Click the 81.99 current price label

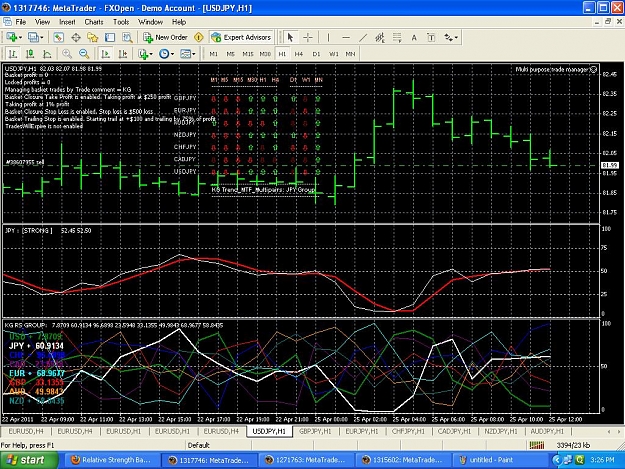coord(610,165)
